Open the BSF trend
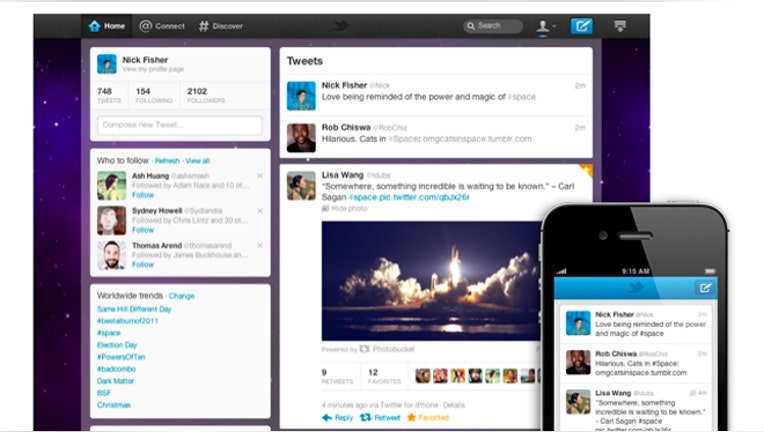This screenshot has width=764, height=432. pyautogui.click(x=104, y=393)
